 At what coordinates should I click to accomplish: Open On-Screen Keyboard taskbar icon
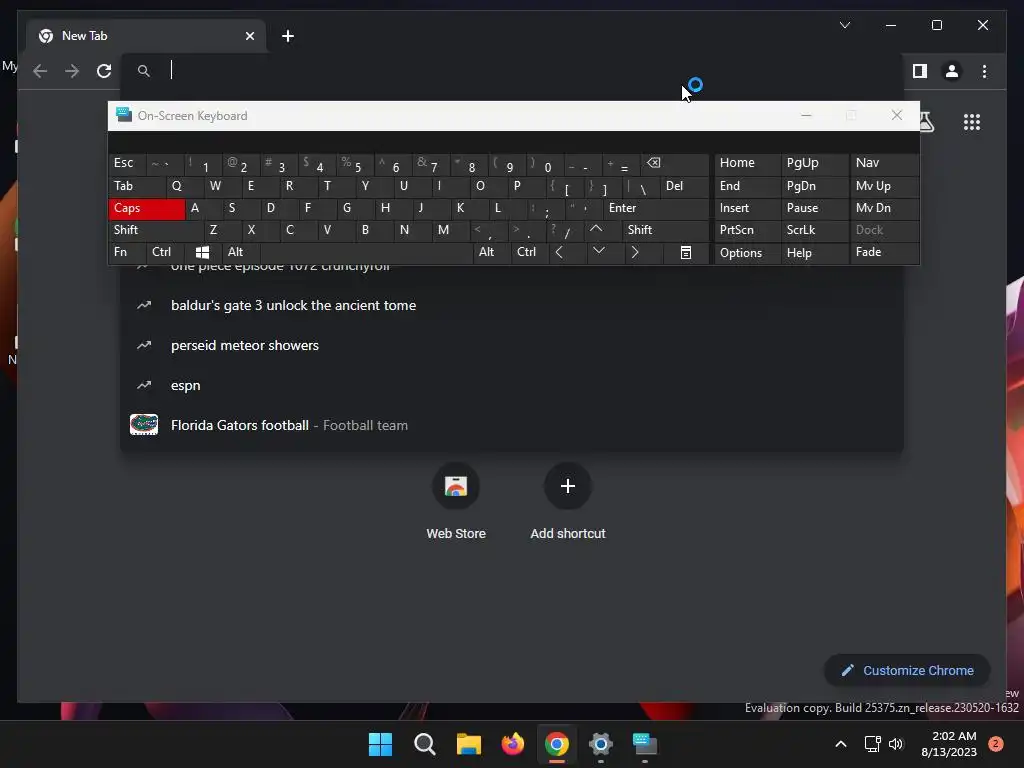645,744
